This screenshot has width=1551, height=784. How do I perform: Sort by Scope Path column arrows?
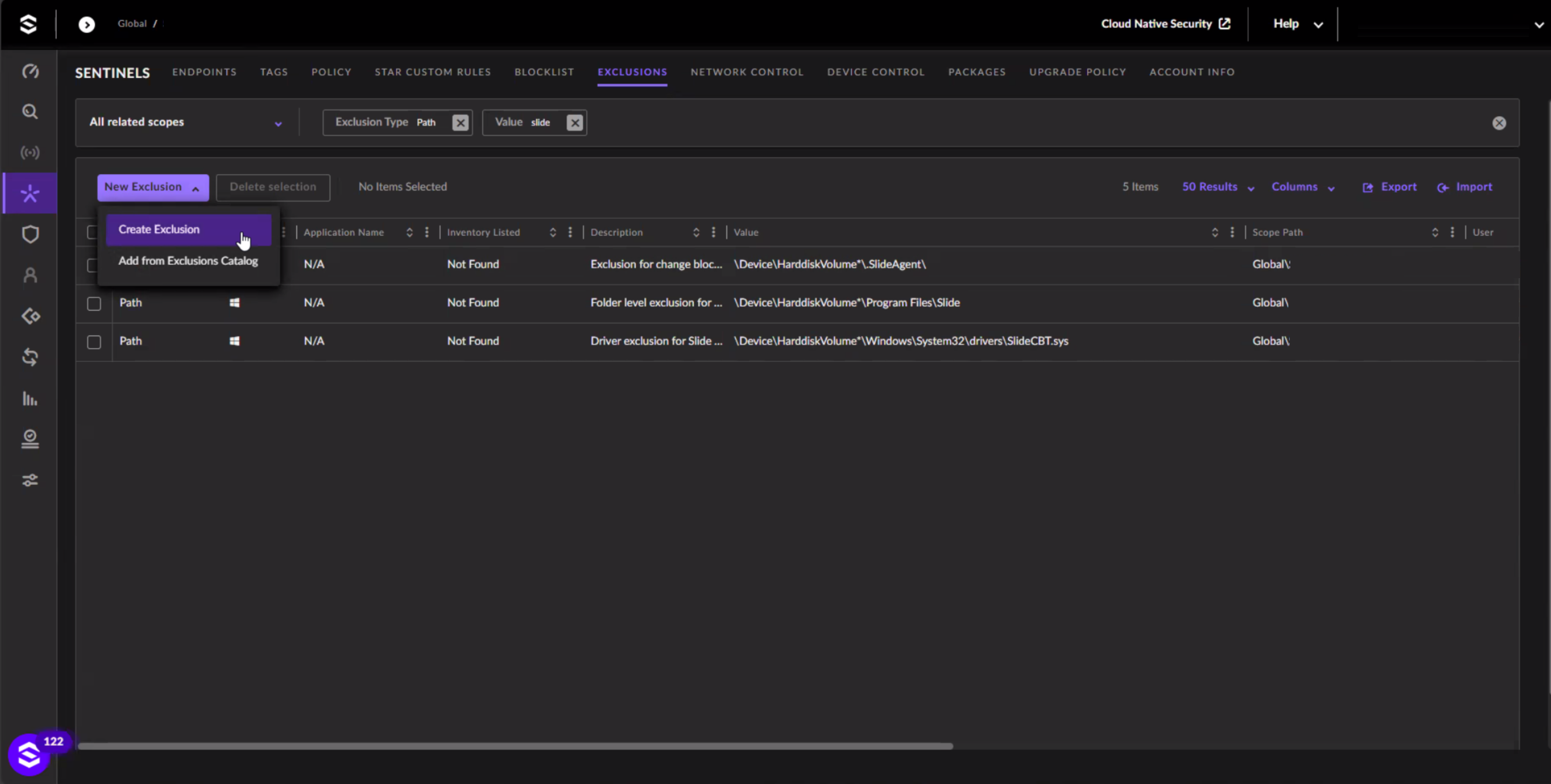1435,232
